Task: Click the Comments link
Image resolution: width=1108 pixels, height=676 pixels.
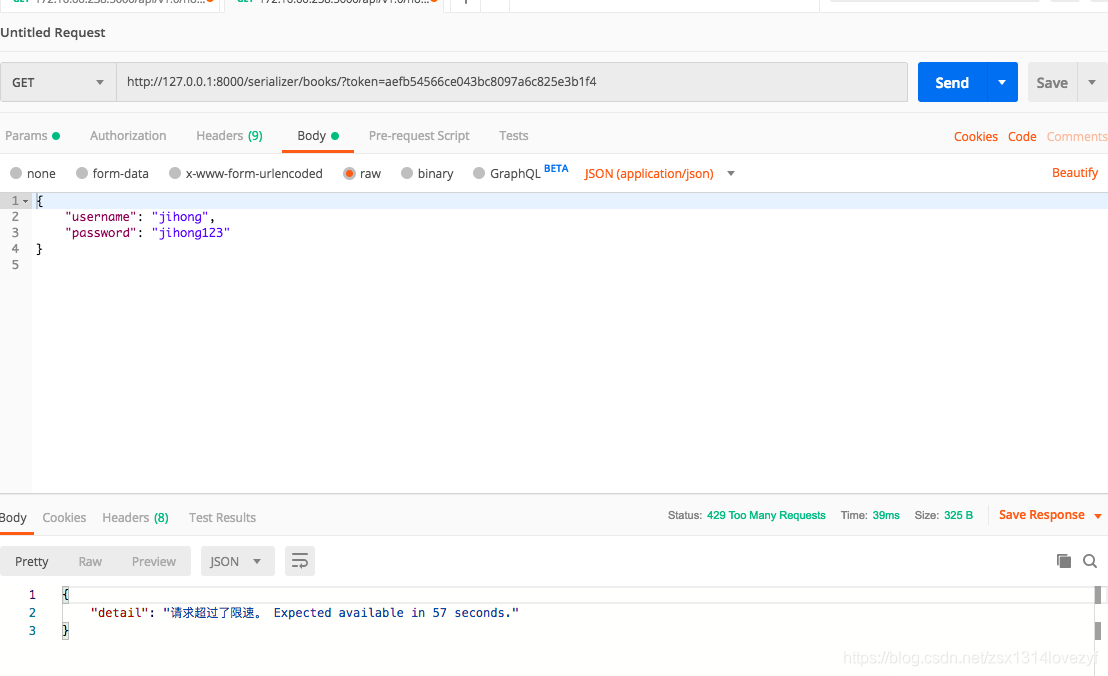Action: click(x=1077, y=136)
